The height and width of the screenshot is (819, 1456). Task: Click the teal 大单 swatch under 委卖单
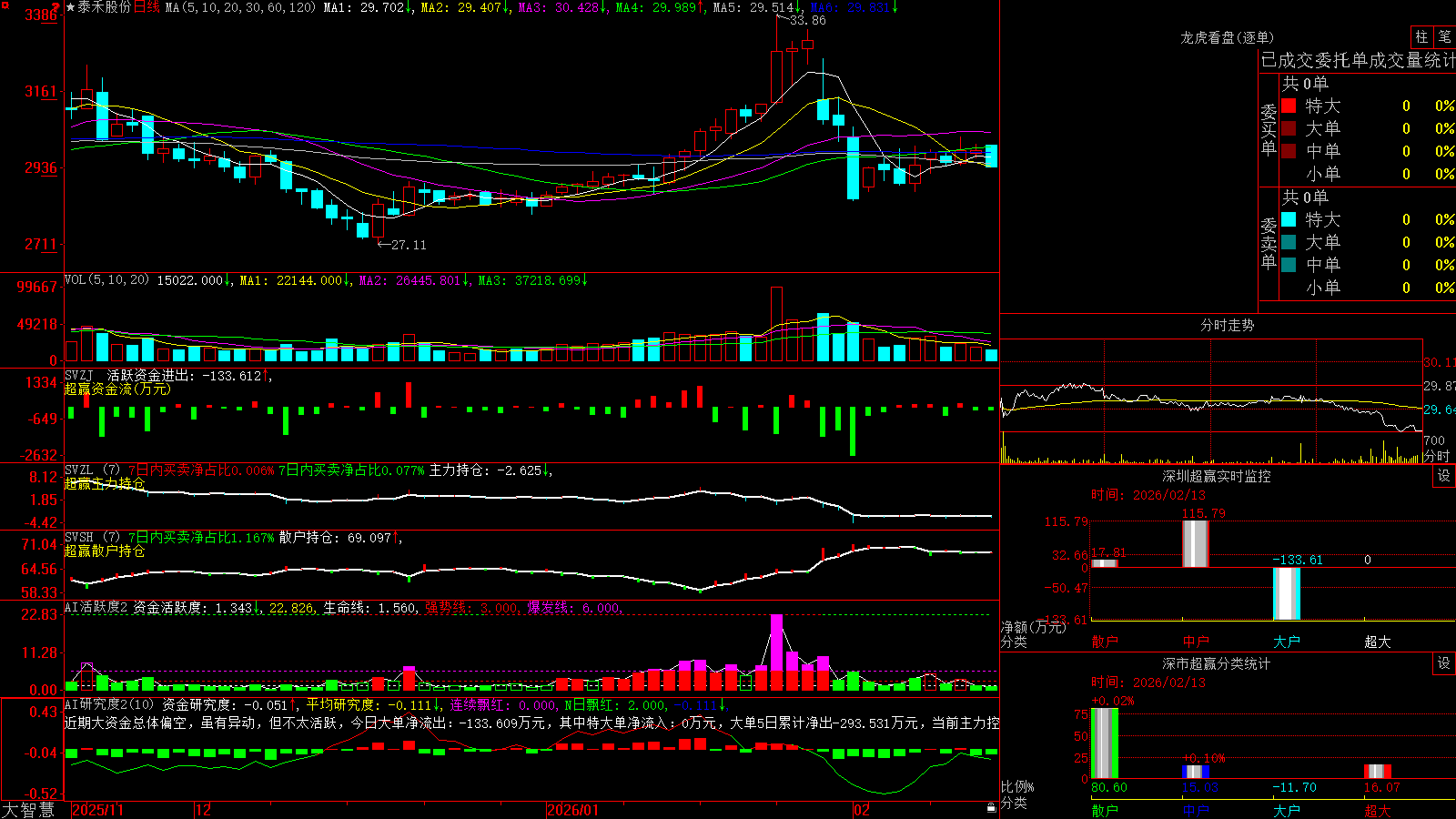click(1289, 242)
